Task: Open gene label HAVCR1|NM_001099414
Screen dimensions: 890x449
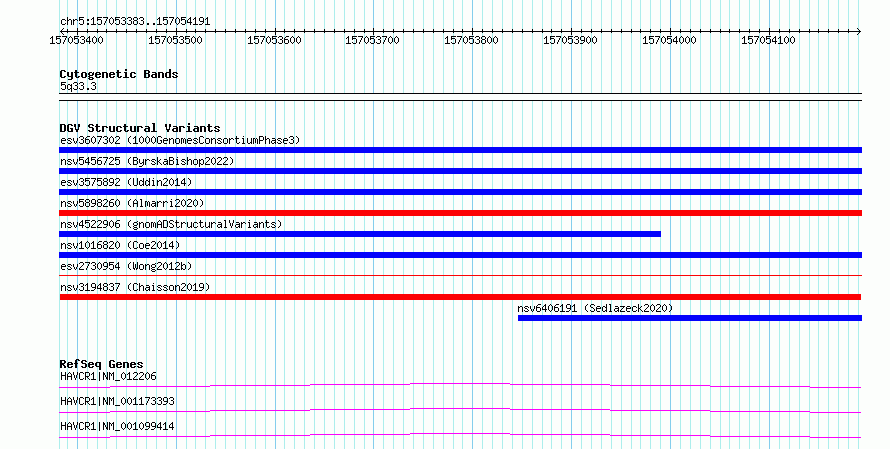Action: pos(117,426)
